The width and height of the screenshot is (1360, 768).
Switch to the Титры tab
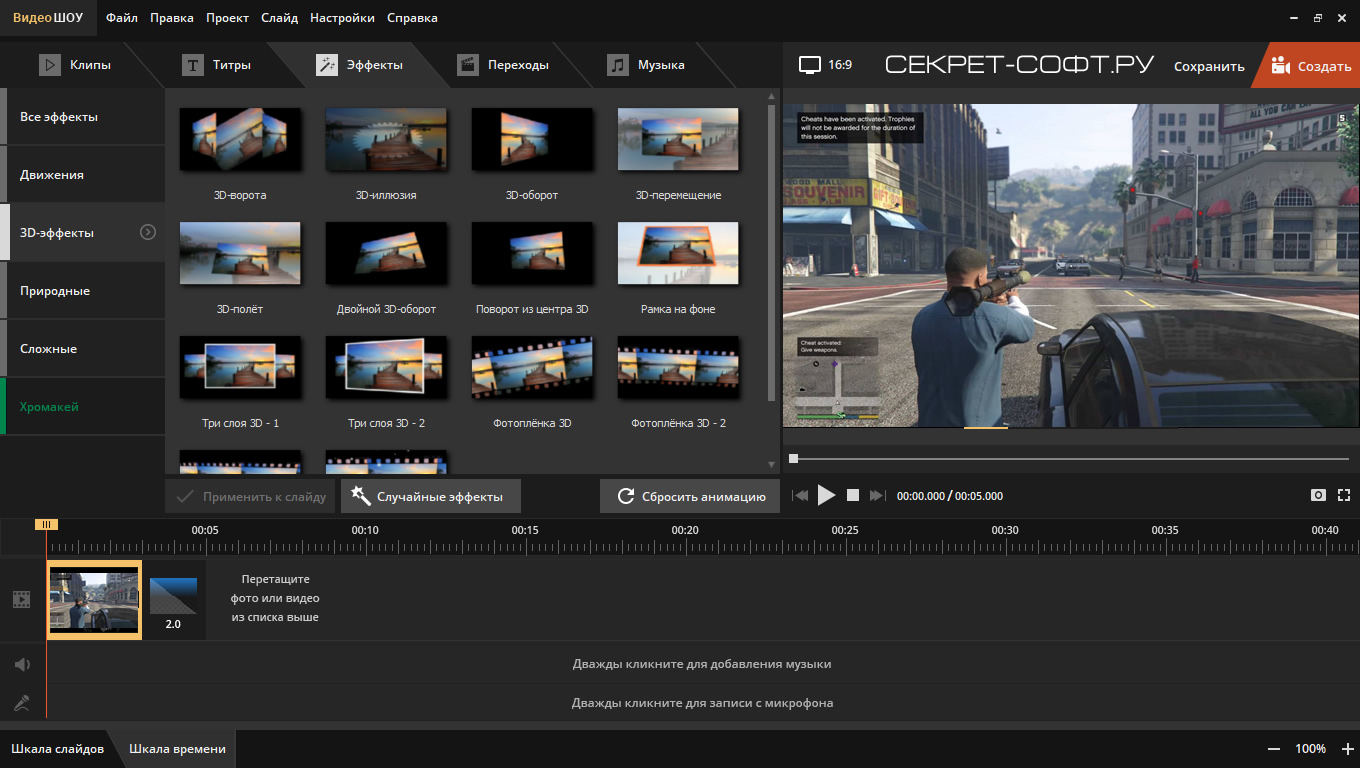216,65
